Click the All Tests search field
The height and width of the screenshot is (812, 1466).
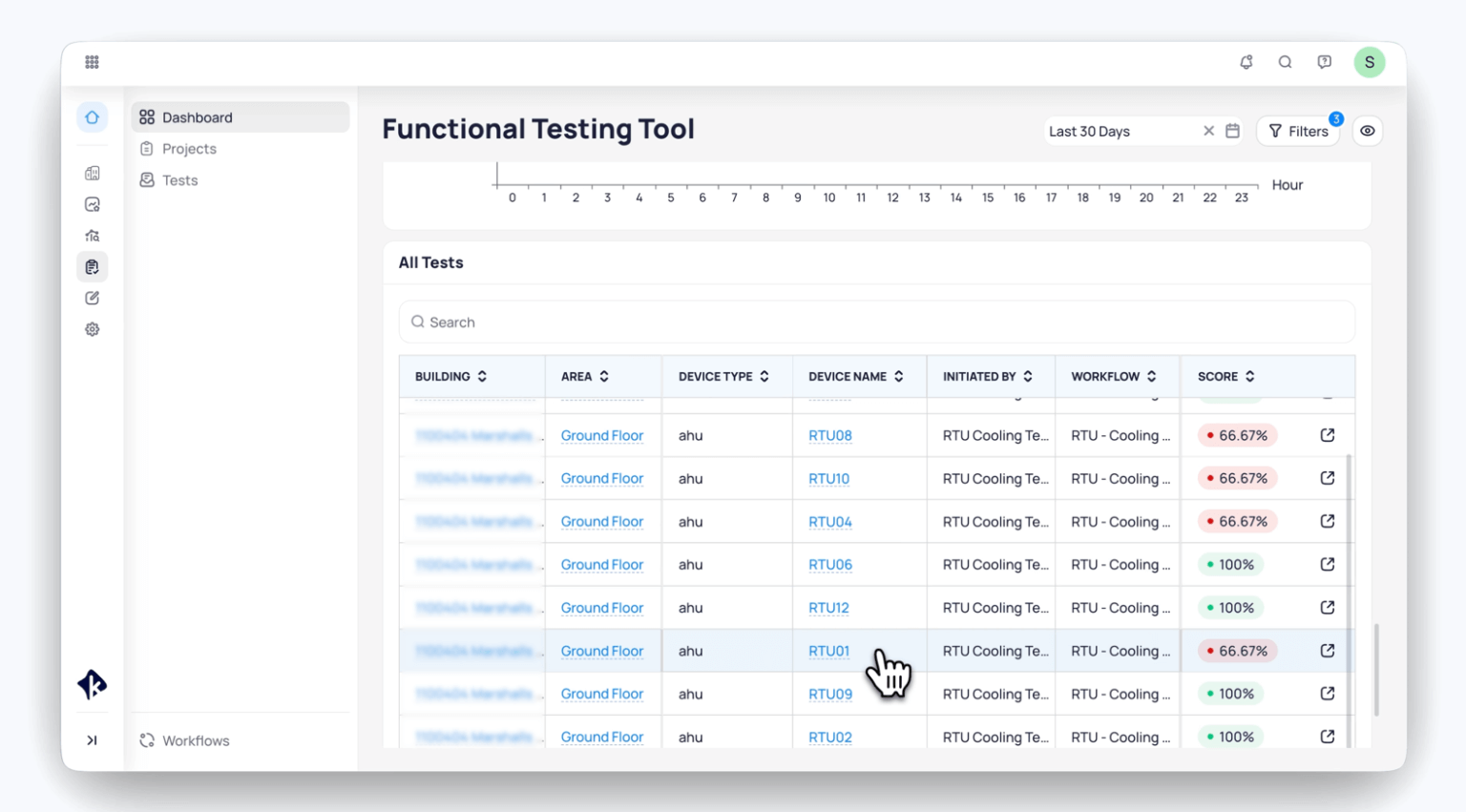(x=876, y=323)
